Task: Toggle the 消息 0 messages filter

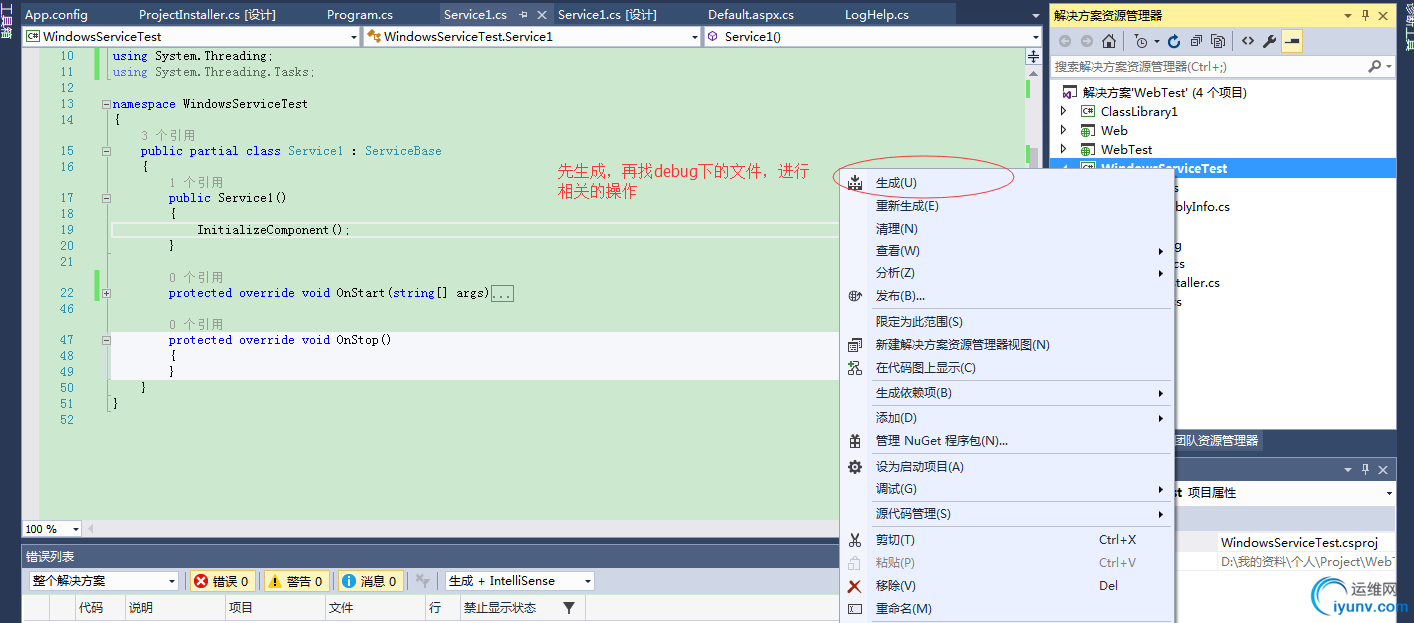Action: (370, 581)
